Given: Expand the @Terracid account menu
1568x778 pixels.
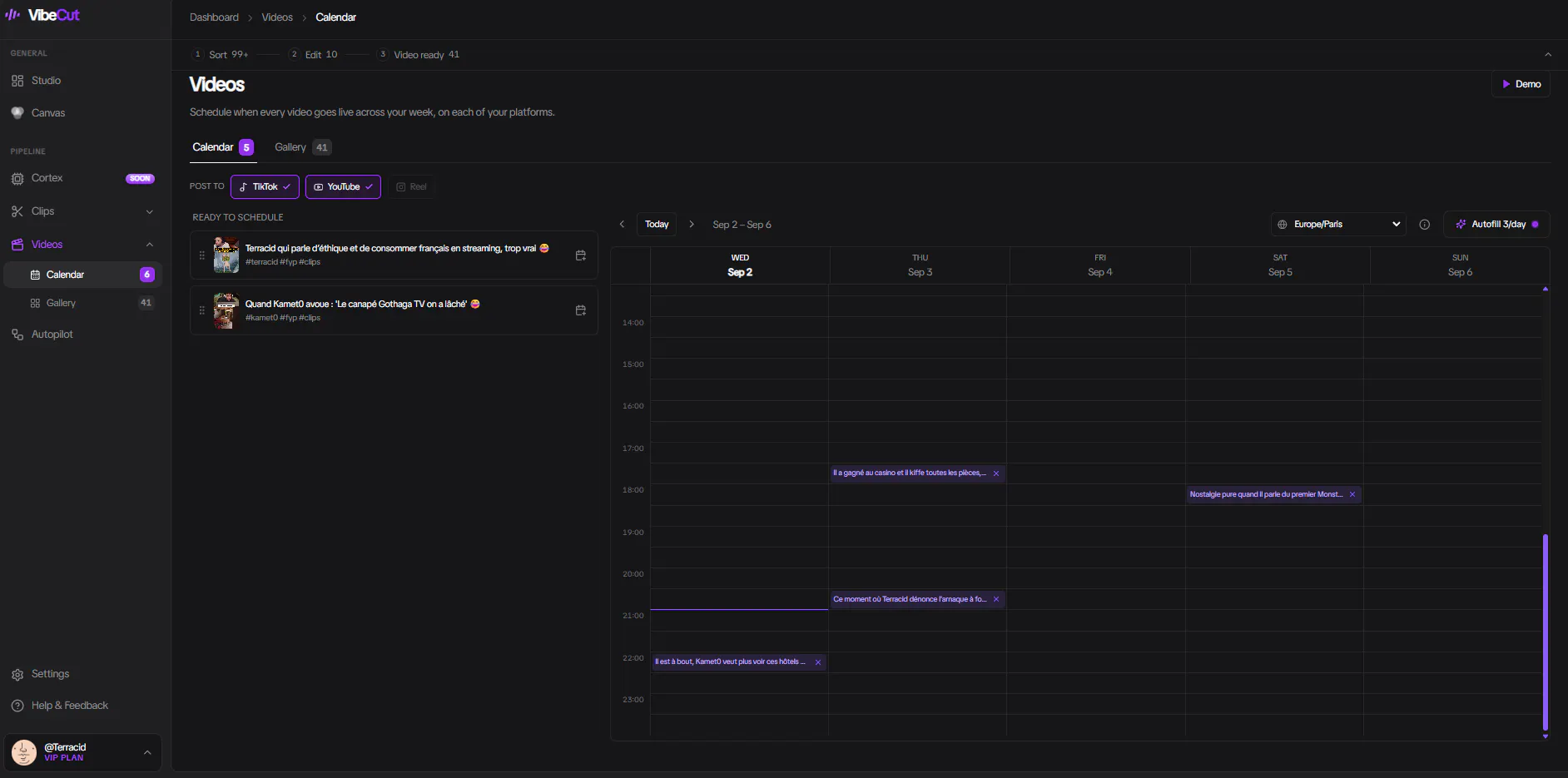Looking at the screenshot, I should click(x=147, y=752).
